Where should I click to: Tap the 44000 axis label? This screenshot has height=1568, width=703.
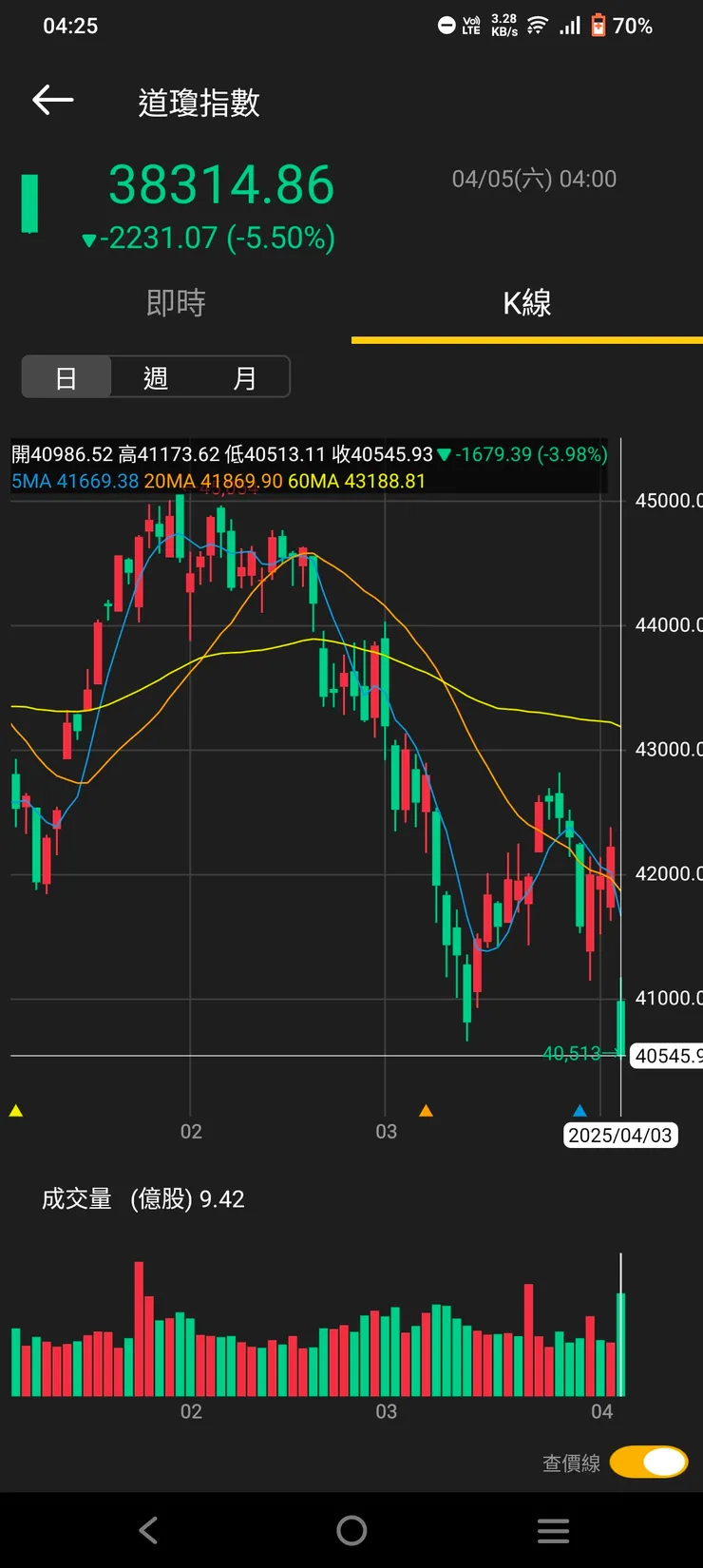coord(669,624)
